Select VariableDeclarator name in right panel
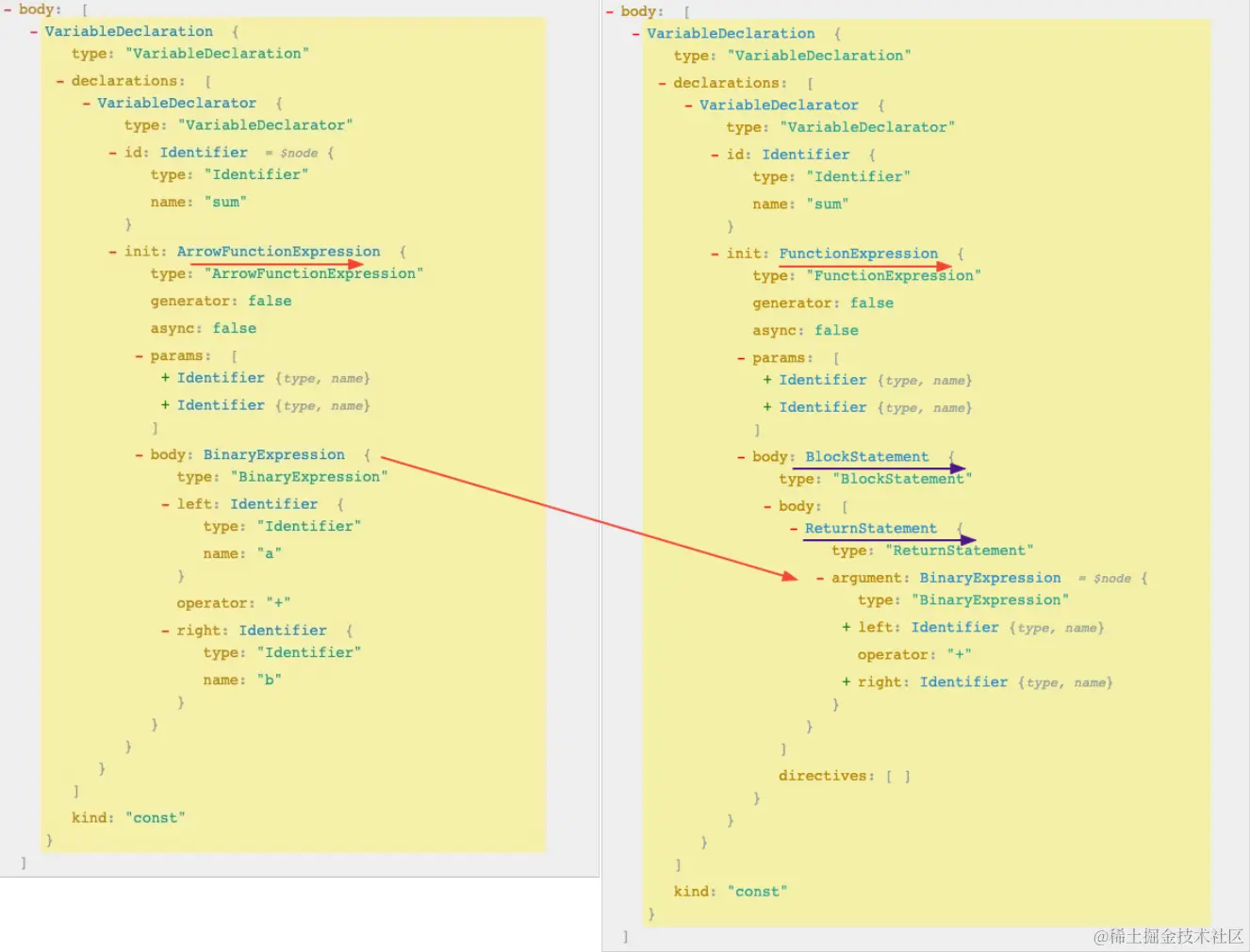This screenshot has width=1250, height=952. pyautogui.click(x=780, y=106)
